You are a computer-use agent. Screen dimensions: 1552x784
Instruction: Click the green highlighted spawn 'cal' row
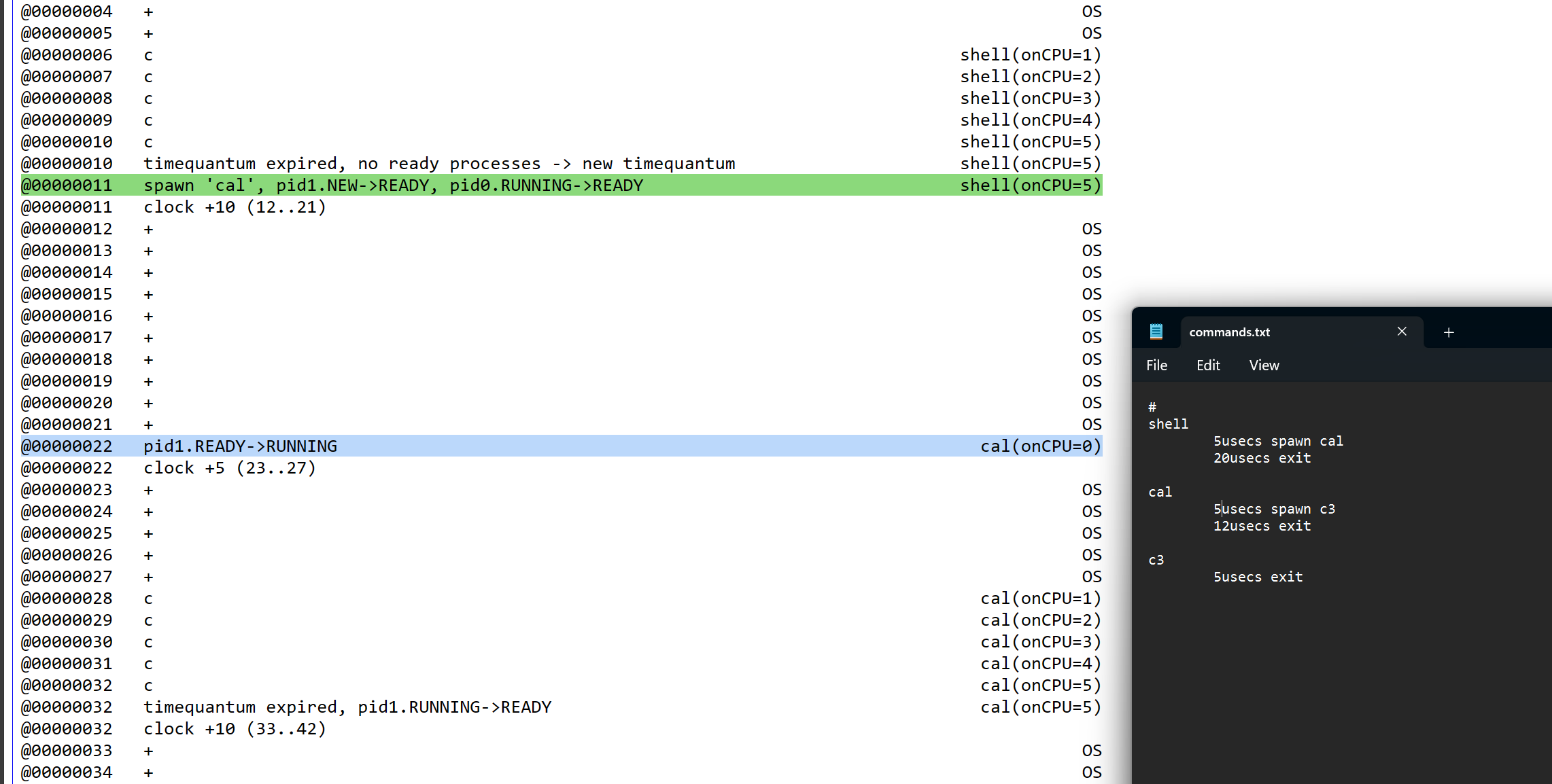pos(393,185)
